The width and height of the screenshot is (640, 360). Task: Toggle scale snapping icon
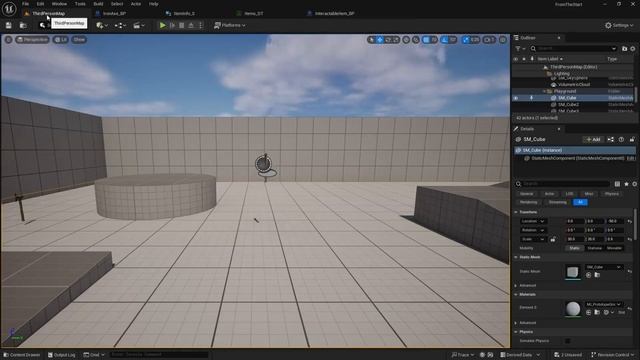[x=466, y=40]
